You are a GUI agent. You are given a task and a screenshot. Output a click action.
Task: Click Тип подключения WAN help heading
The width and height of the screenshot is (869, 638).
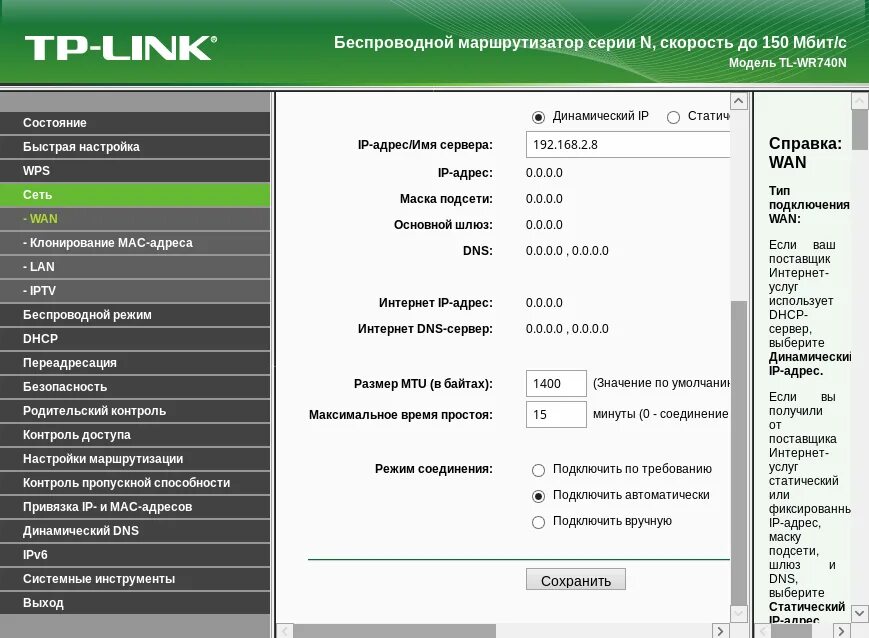(809, 205)
